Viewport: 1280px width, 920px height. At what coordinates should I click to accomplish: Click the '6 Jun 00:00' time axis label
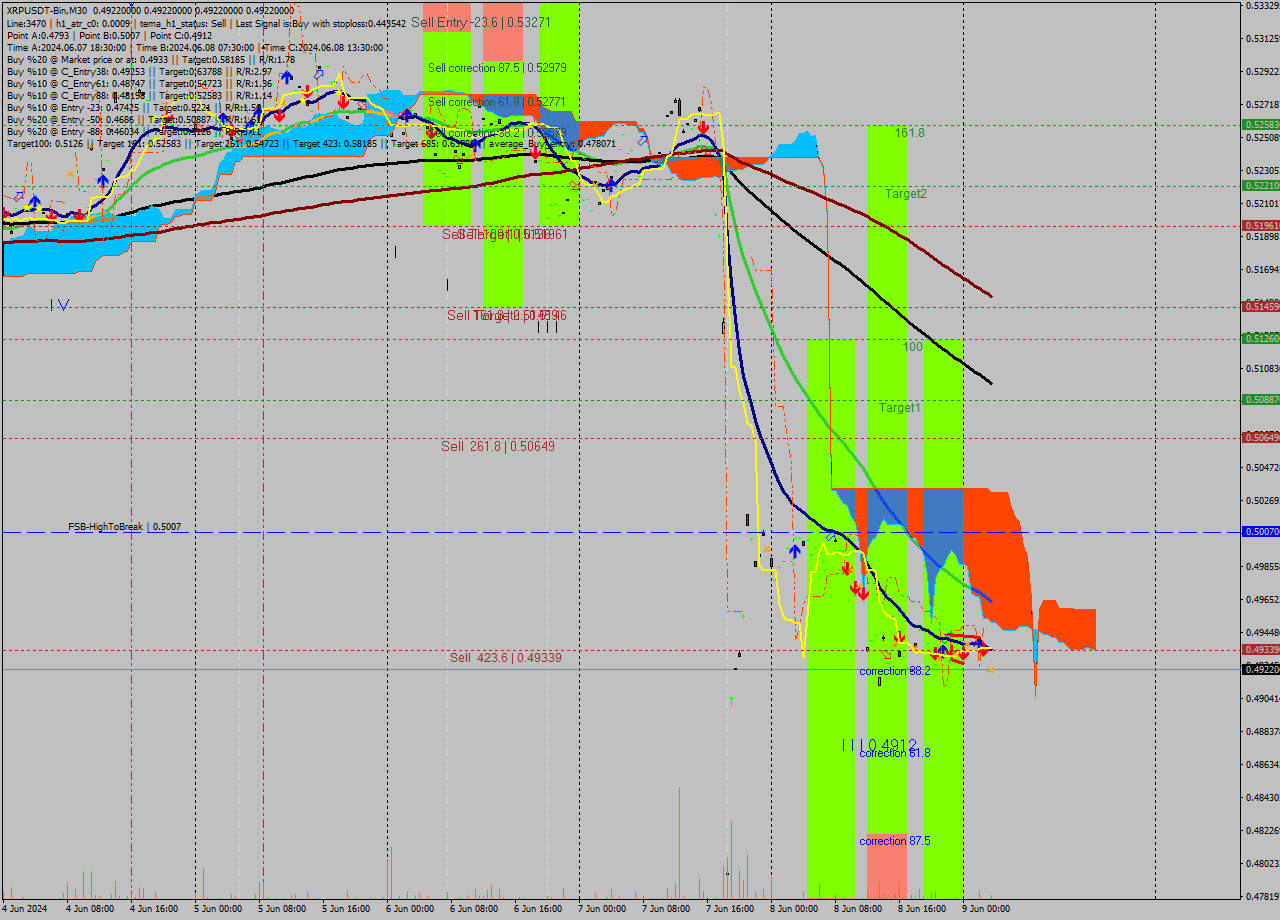coord(410,909)
